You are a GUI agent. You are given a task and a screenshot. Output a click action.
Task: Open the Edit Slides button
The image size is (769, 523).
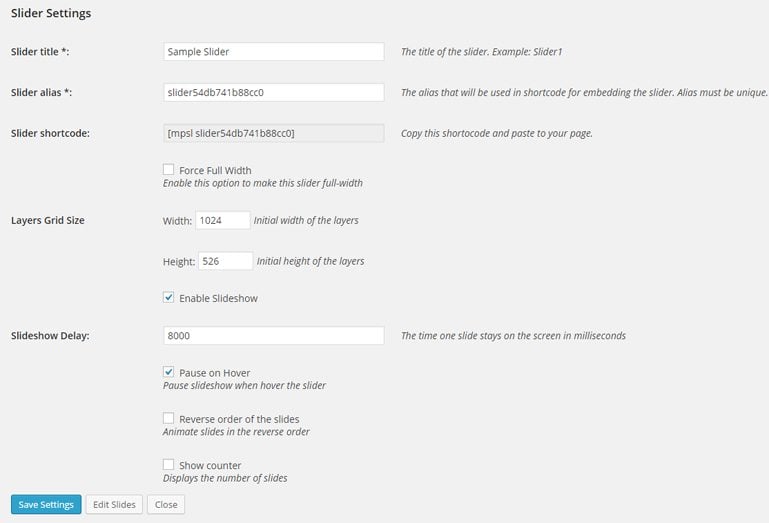(114, 505)
